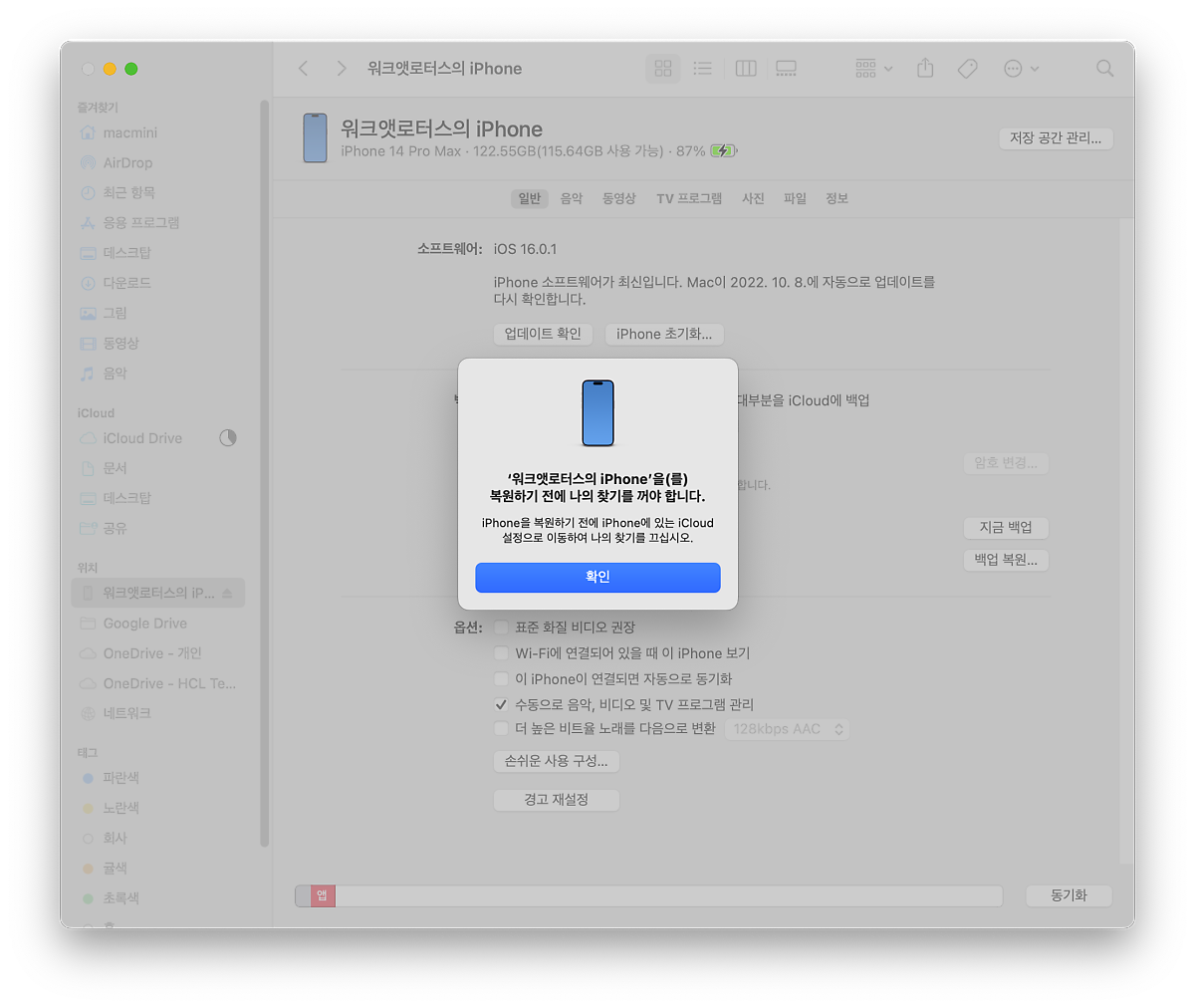The image size is (1195, 1008).
Task: Confirm the dialog with 확인 button
Action: 597,577
